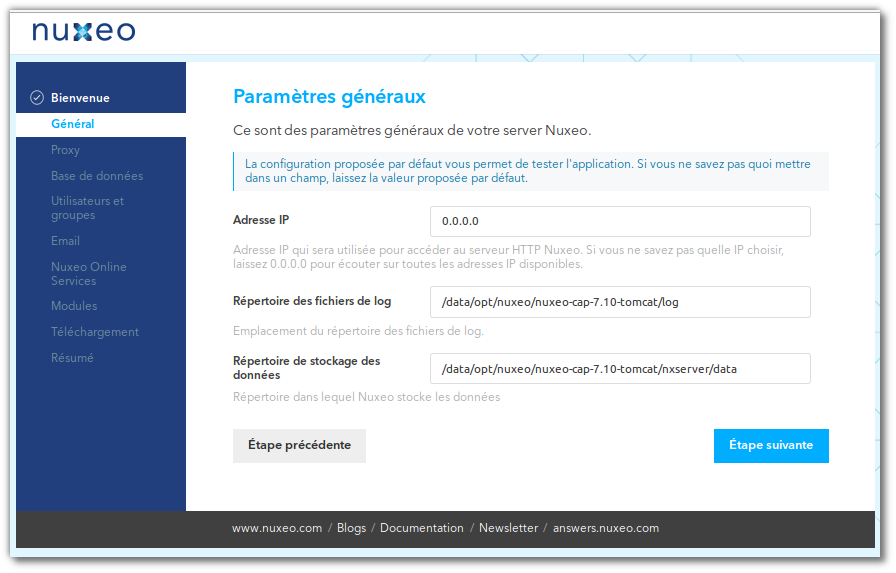Click the Adresse IP label
The width and height of the screenshot is (896, 573).
click(261, 221)
